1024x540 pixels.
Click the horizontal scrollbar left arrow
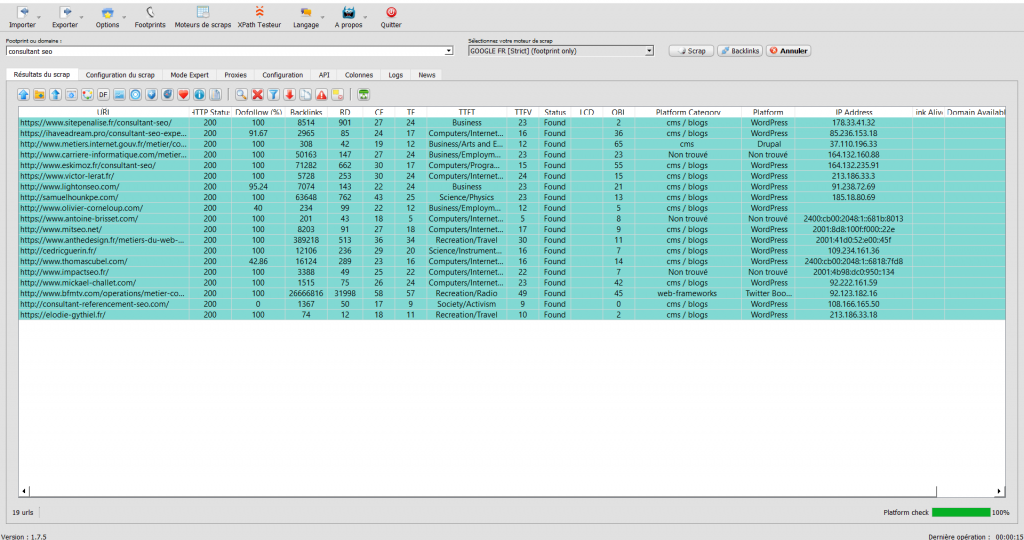click(x=24, y=491)
